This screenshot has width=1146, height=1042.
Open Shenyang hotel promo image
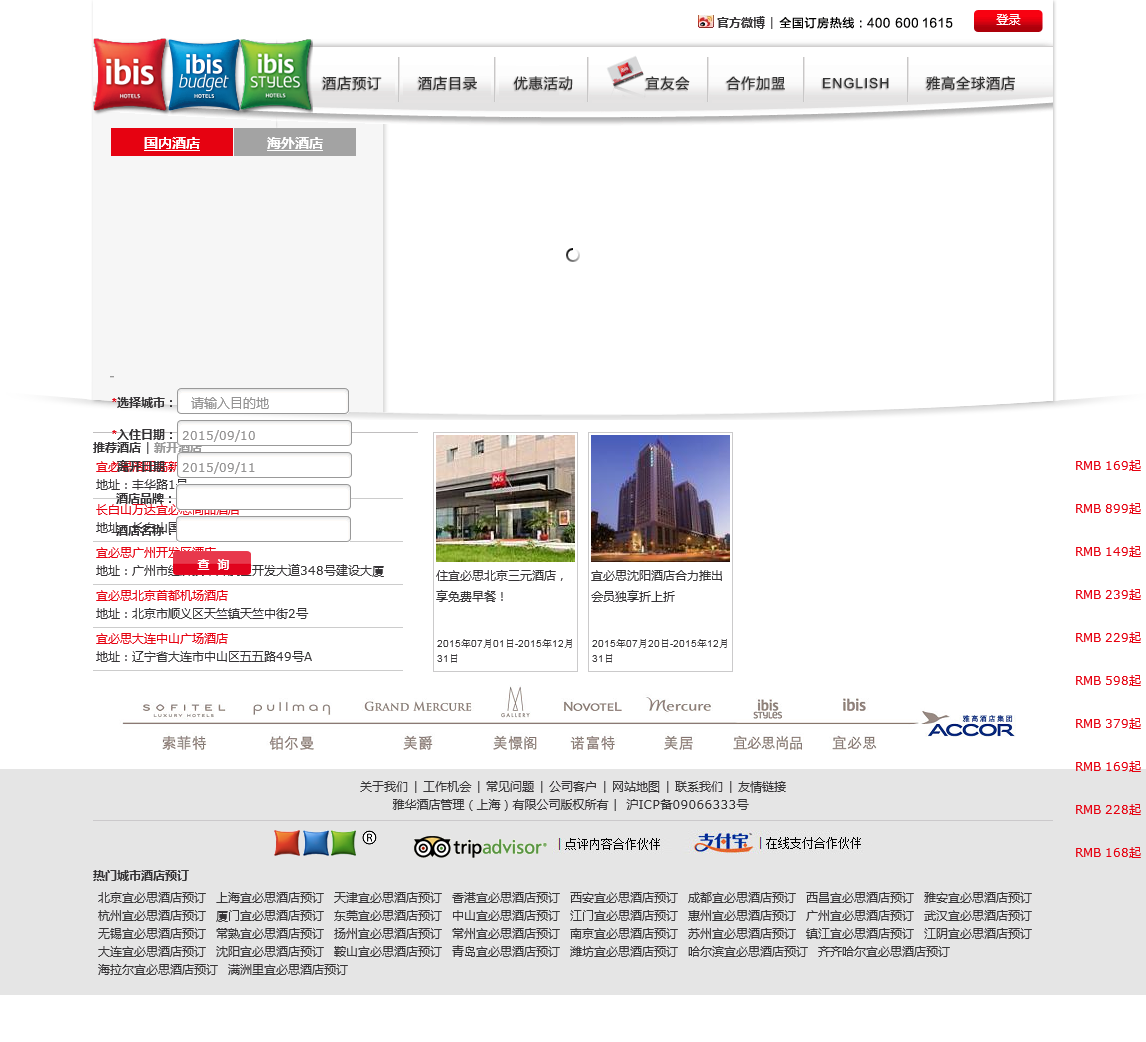point(661,498)
